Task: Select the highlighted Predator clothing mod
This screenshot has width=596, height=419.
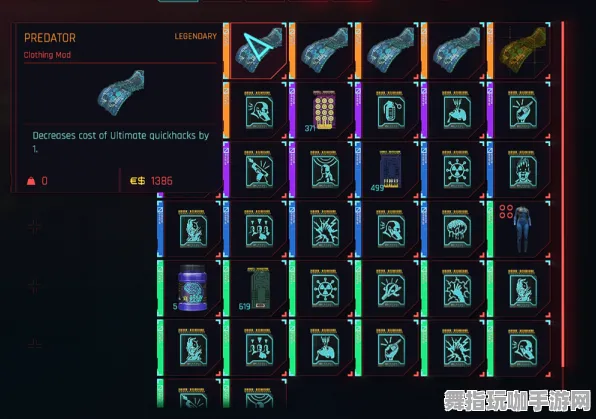Action: click(258, 51)
